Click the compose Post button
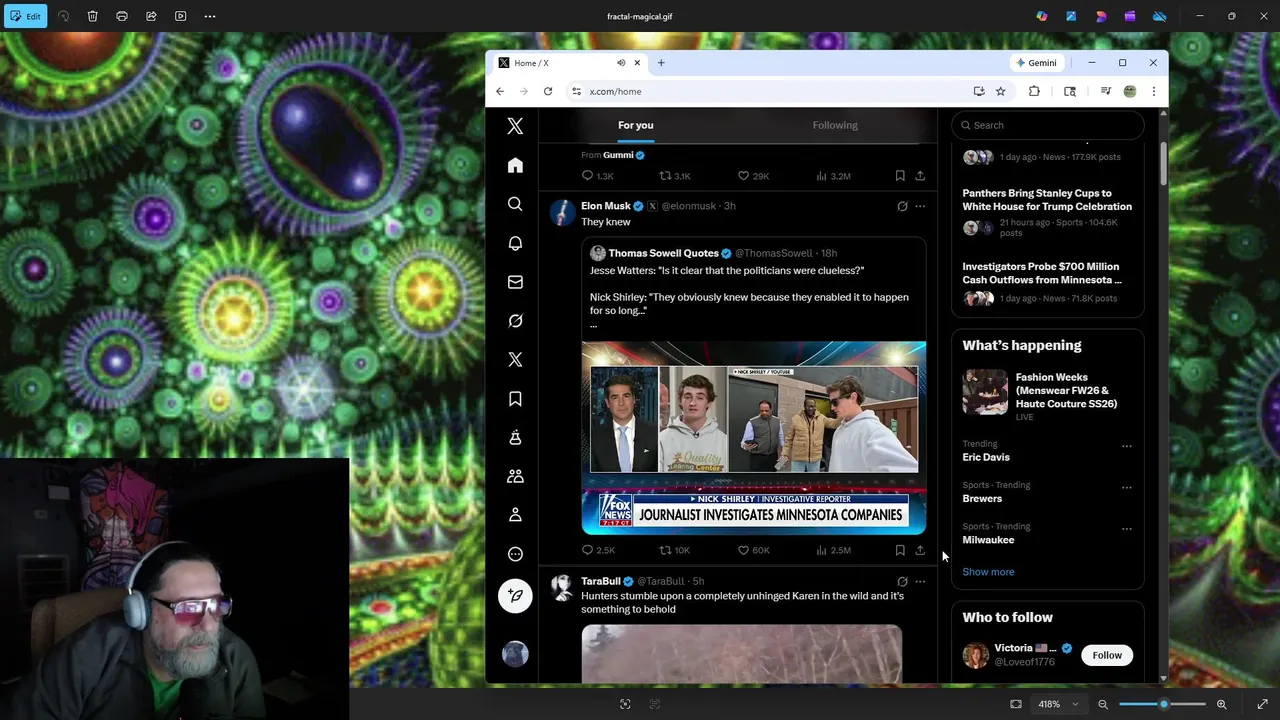The height and width of the screenshot is (720, 1280). [x=515, y=595]
